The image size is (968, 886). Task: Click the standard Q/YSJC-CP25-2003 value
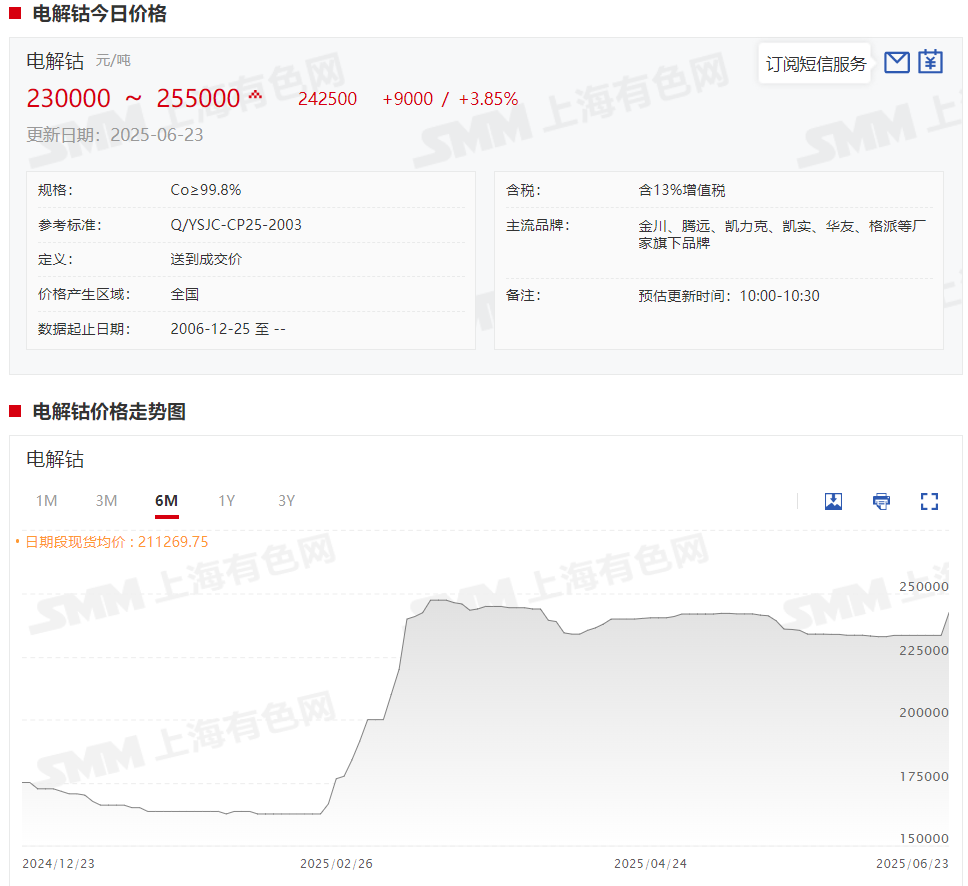pos(236,225)
